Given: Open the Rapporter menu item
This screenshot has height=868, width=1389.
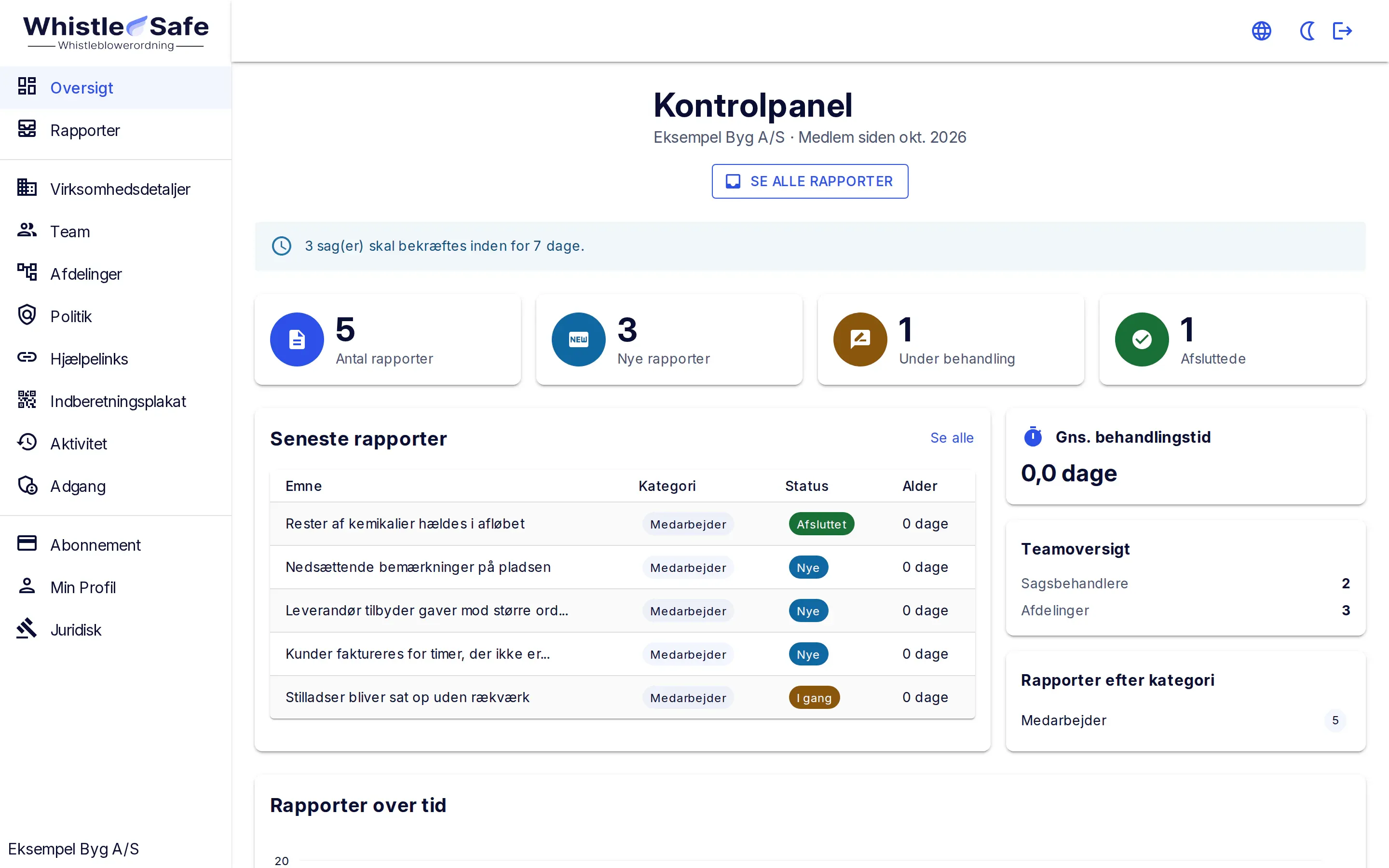Looking at the screenshot, I should point(116,130).
